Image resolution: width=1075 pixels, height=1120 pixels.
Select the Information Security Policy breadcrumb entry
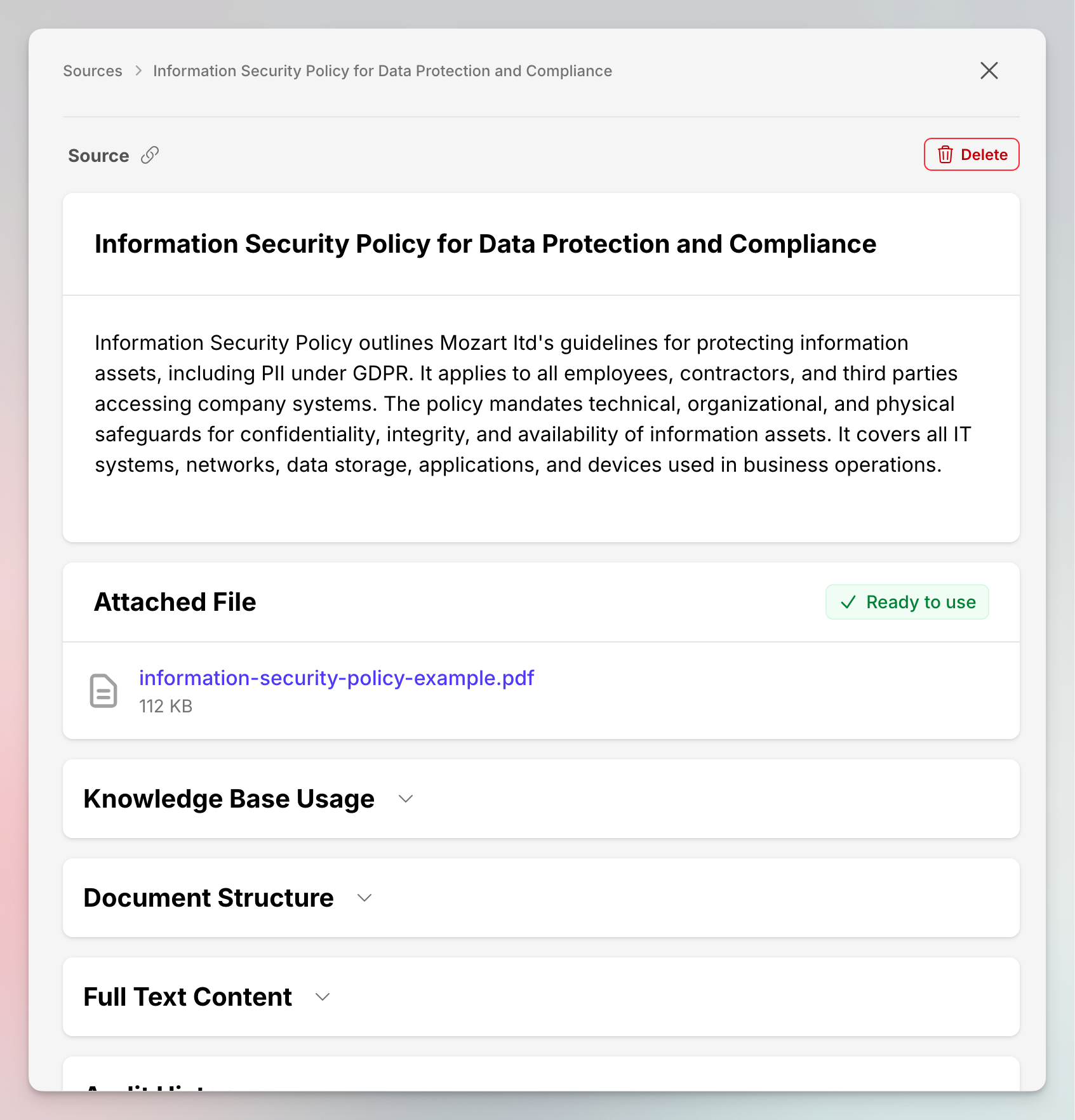pyautogui.click(x=382, y=70)
